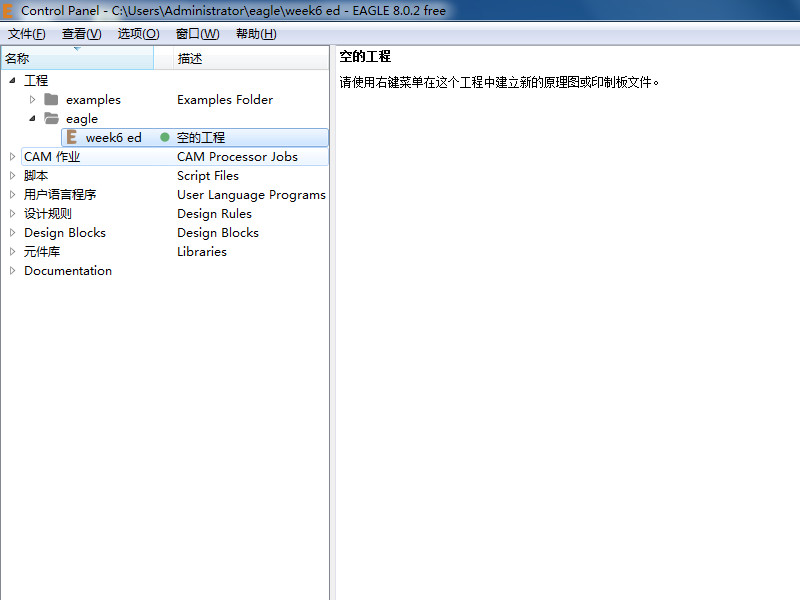Collapse the eagle folder arrow

[32, 118]
